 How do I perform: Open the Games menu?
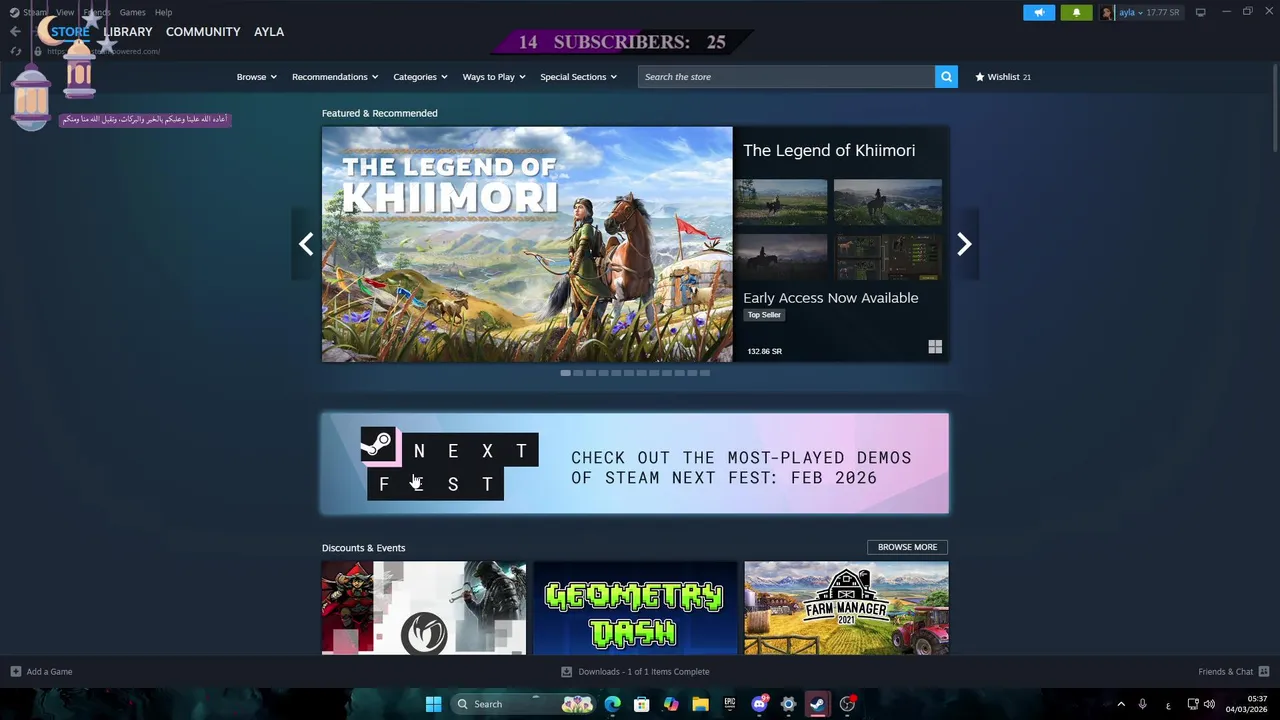[132, 12]
